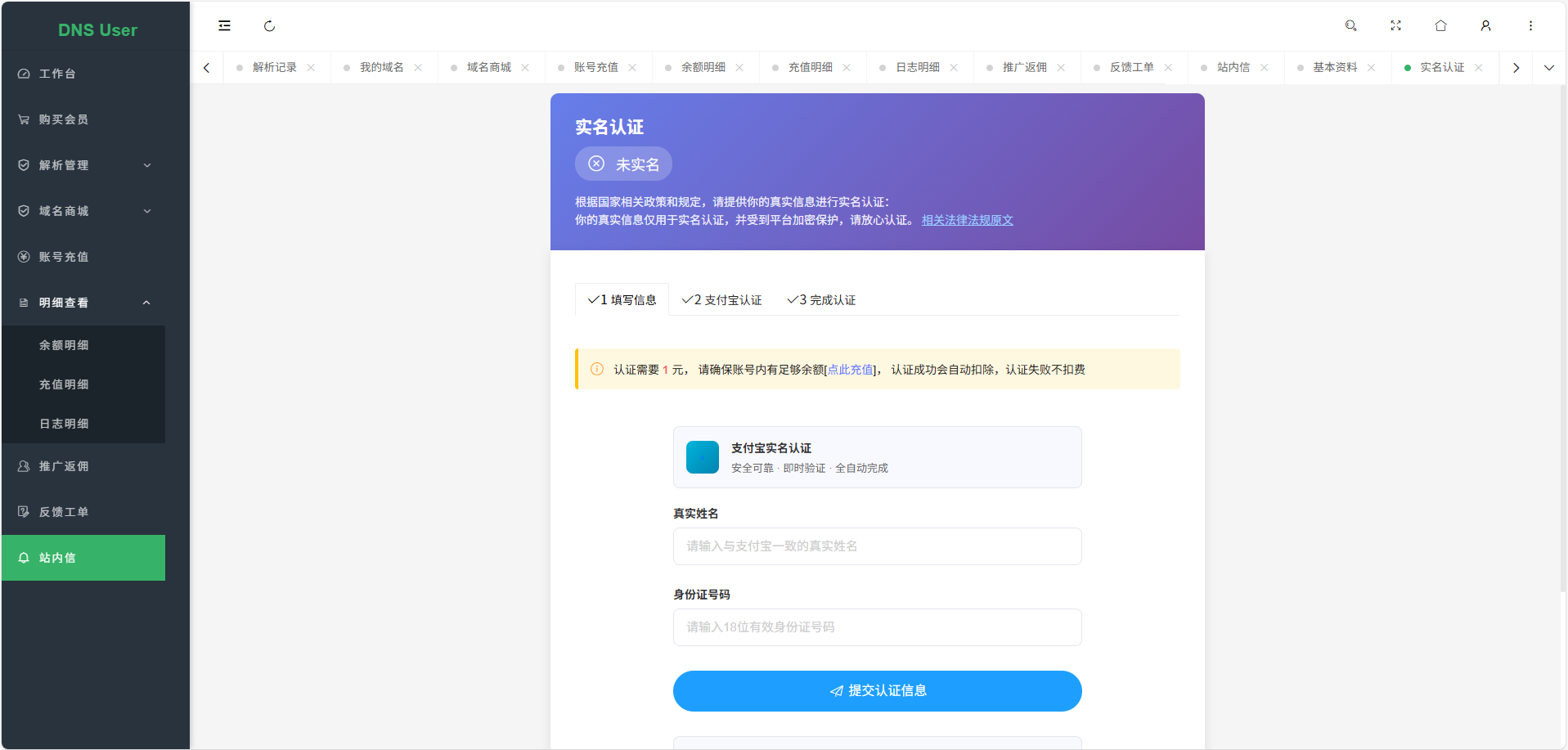Close the 充值明细 tab
Screen dimensions: 1568x750
coord(847,67)
